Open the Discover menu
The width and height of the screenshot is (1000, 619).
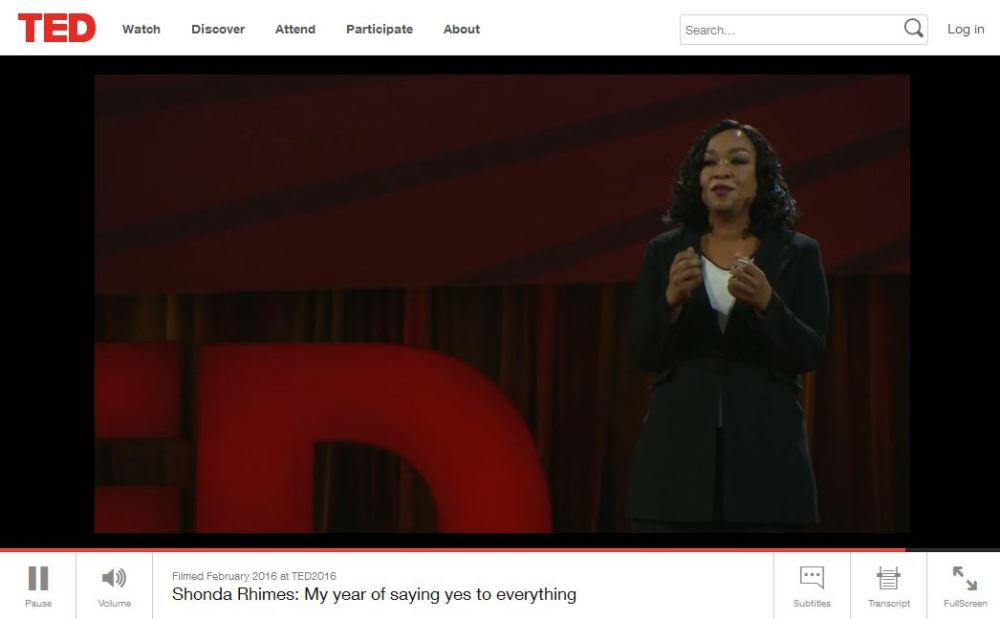coord(218,29)
